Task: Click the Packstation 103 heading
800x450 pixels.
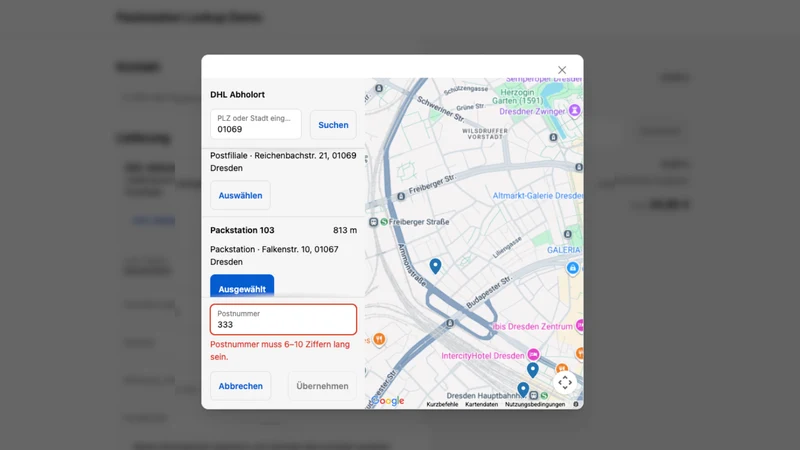Action: click(242, 230)
